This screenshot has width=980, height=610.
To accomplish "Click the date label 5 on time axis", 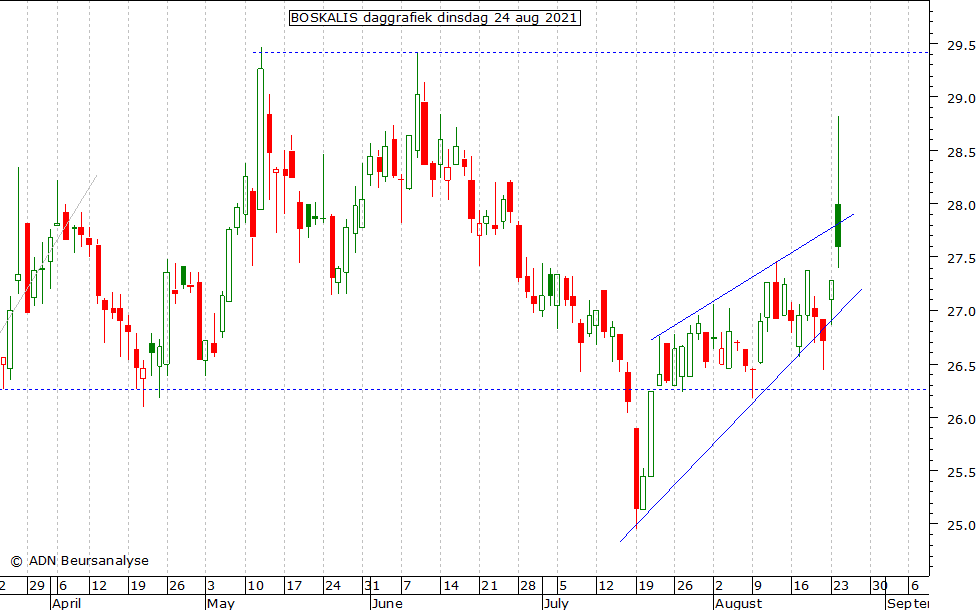I will point(563,586).
